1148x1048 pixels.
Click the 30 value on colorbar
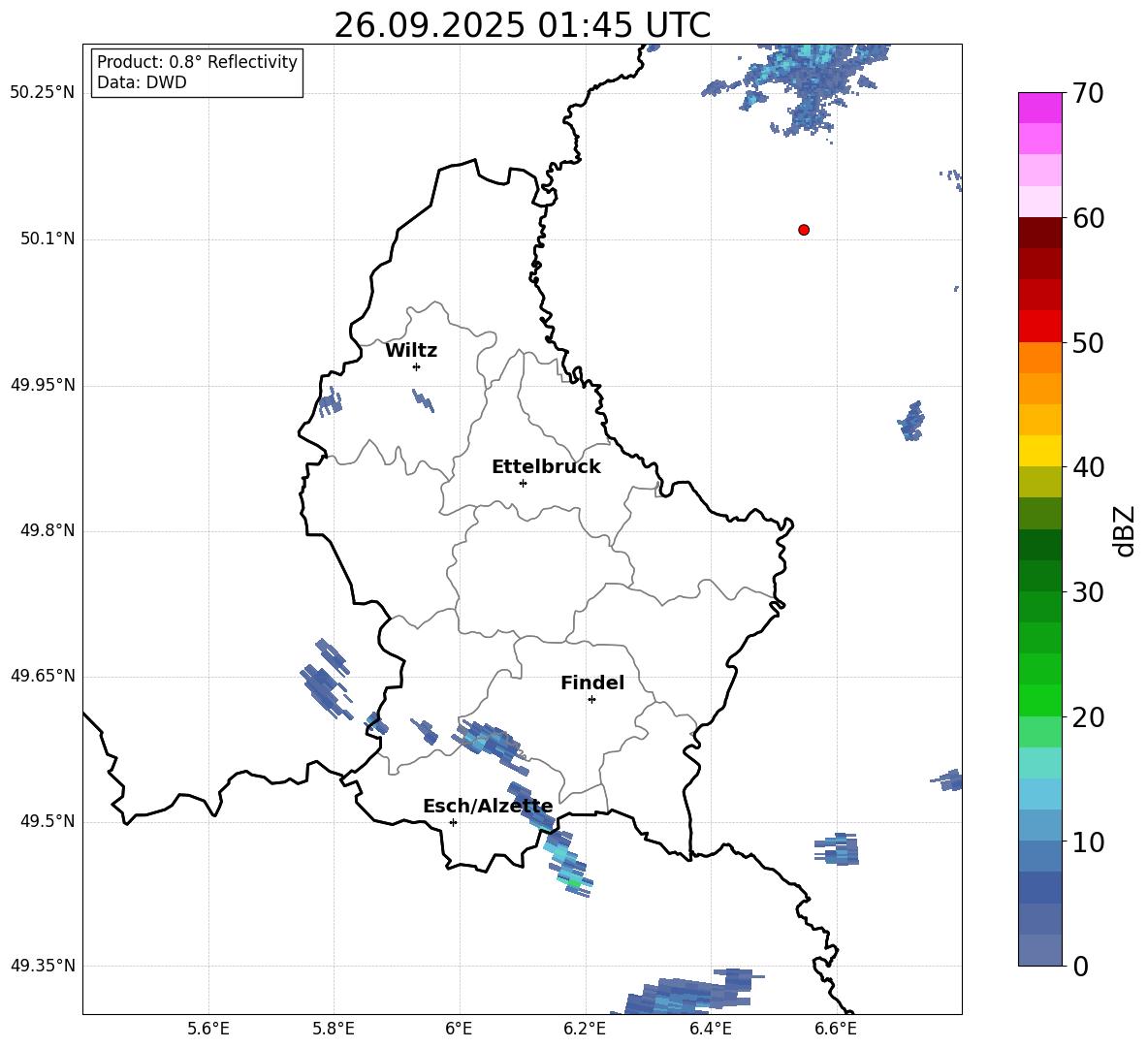click(1087, 592)
